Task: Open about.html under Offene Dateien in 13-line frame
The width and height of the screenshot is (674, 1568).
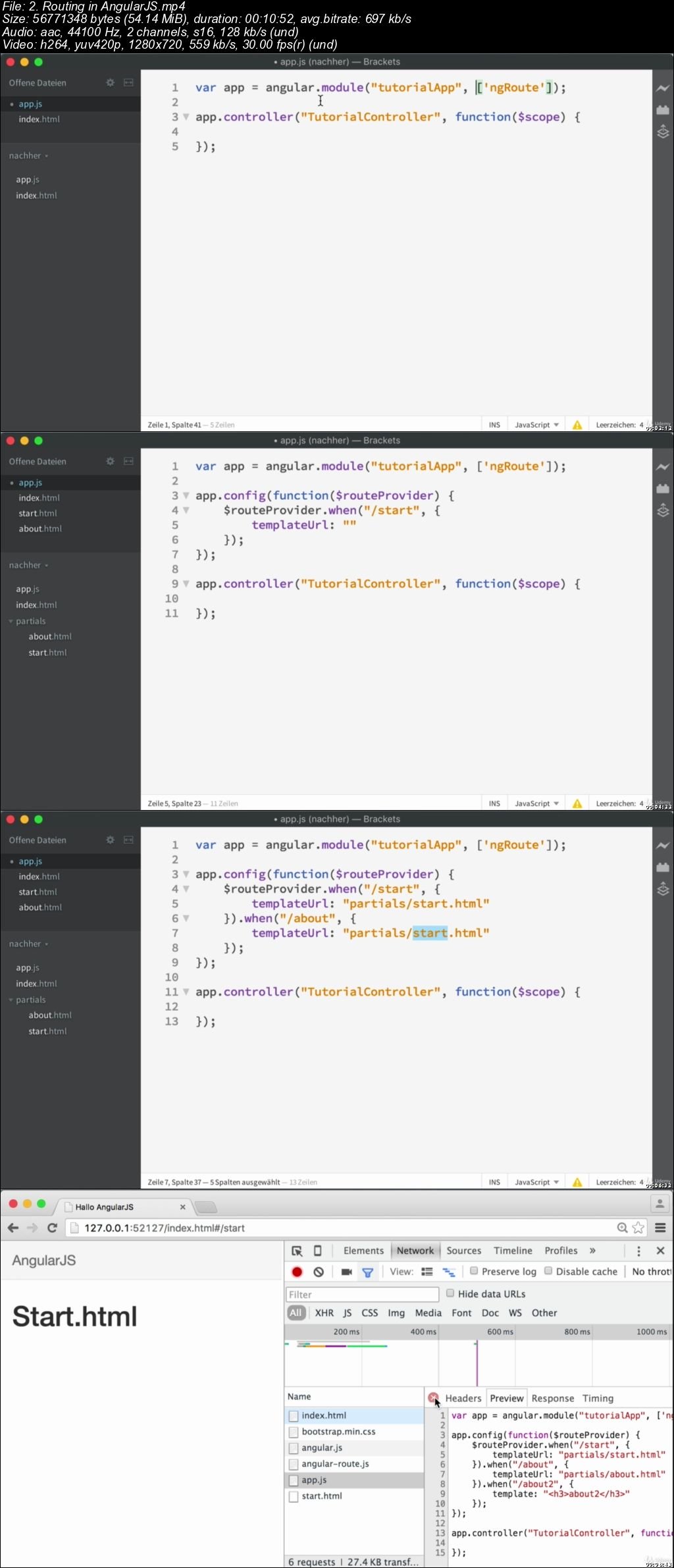Action: [x=40, y=908]
